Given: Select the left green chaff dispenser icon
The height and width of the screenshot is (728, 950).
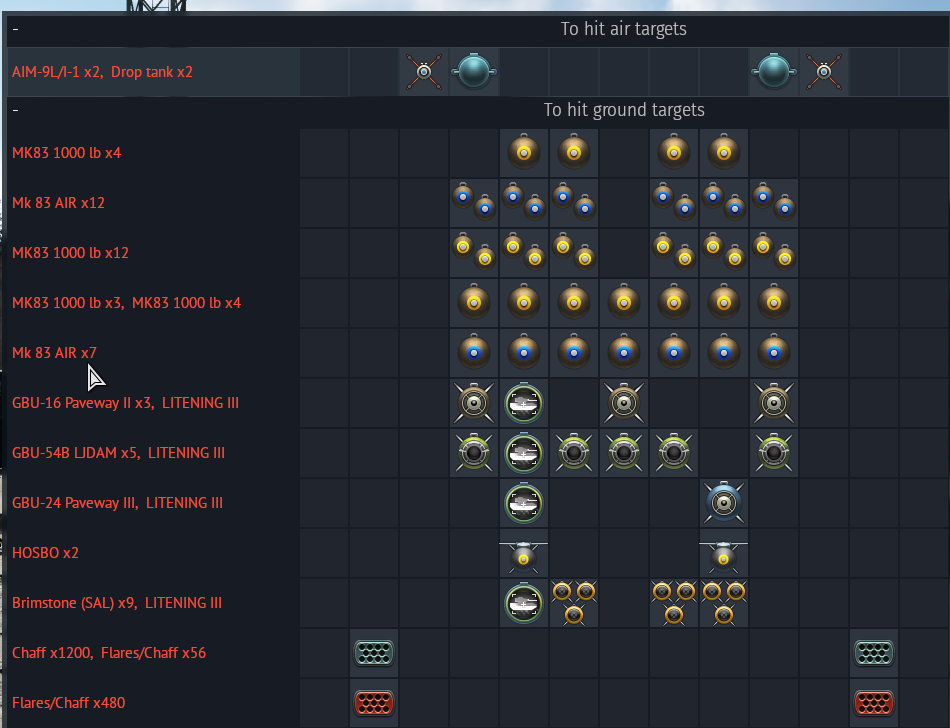Looking at the screenshot, I should [374, 653].
